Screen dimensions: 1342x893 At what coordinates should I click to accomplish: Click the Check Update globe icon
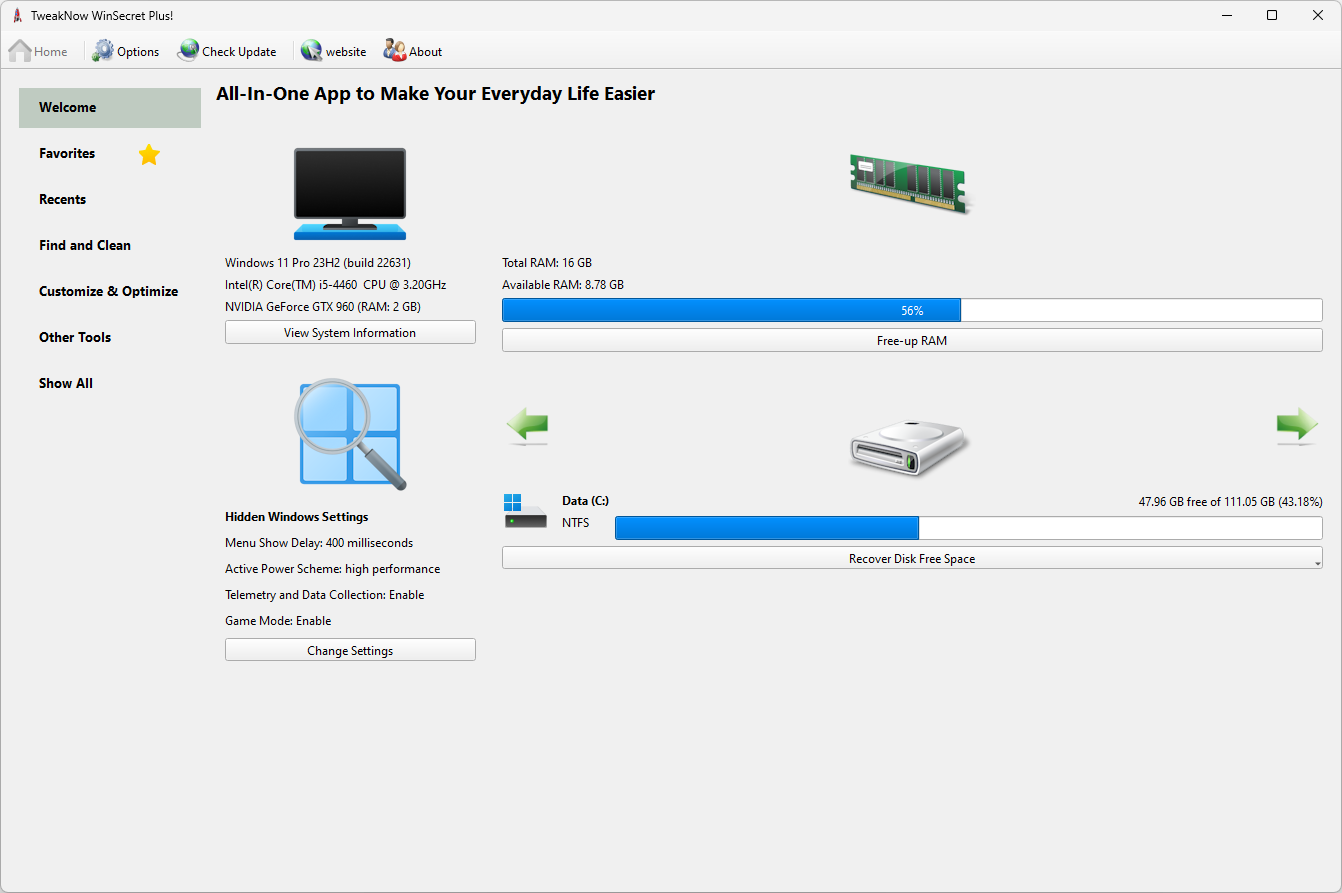coord(188,51)
